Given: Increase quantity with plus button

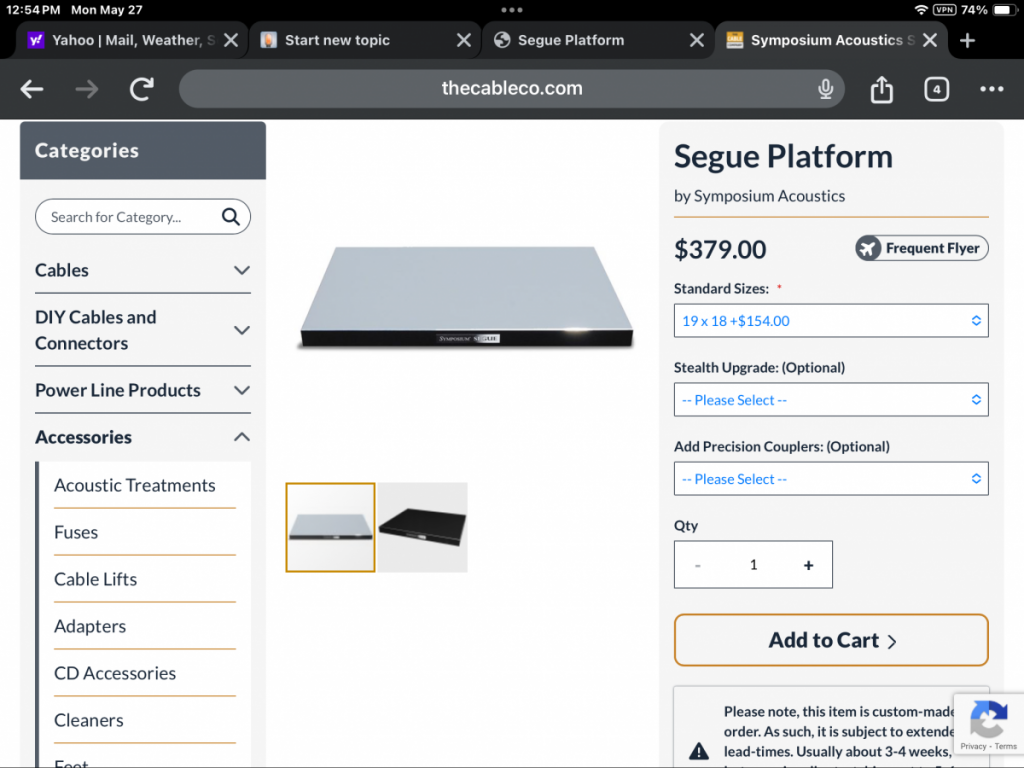Looking at the screenshot, I should 808,565.
